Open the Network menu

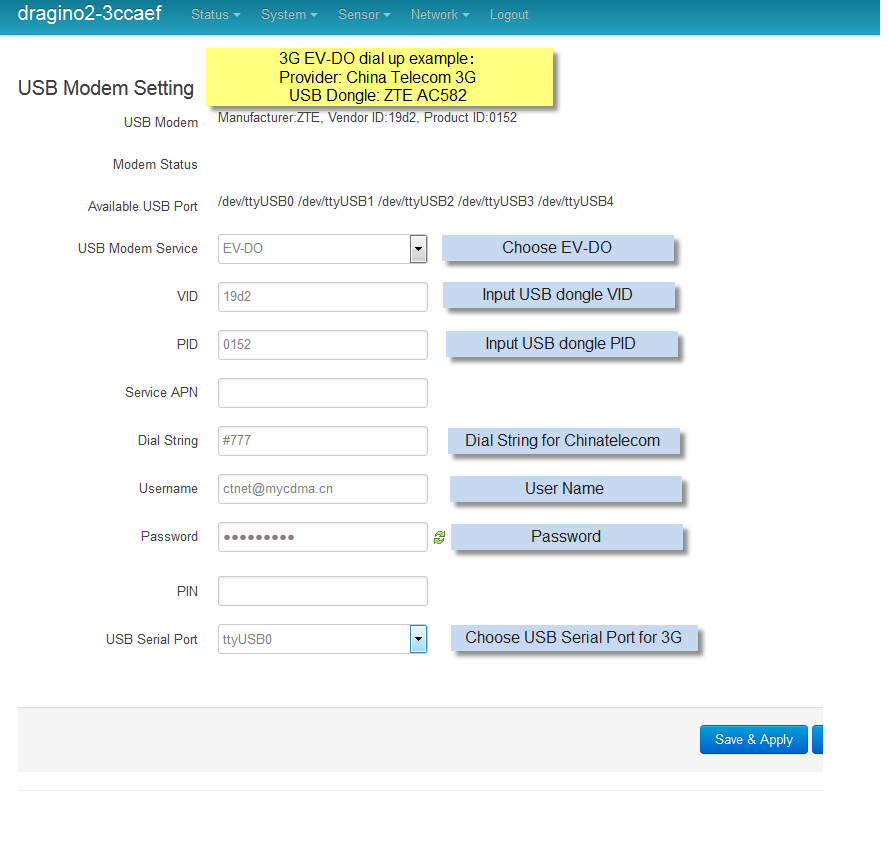click(440, 15)
